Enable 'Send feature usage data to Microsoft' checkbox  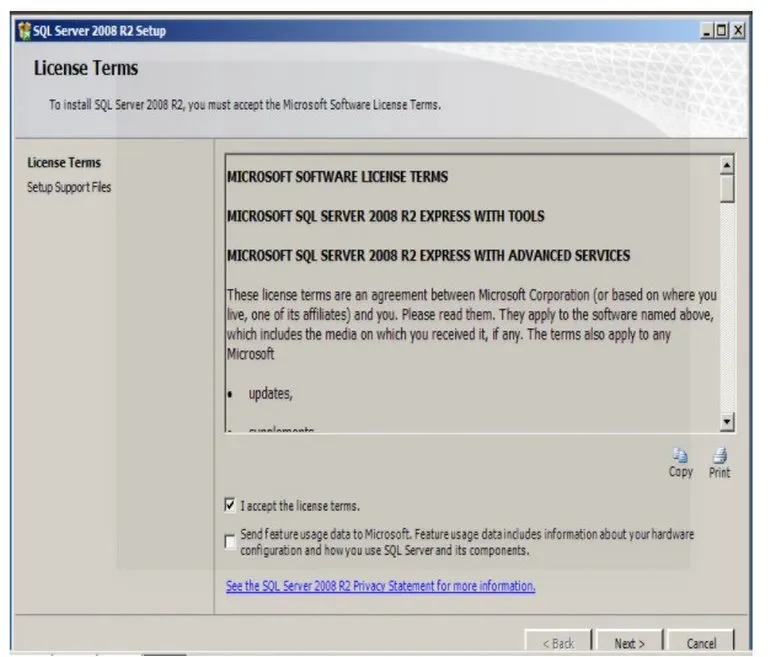click(230, 541)
